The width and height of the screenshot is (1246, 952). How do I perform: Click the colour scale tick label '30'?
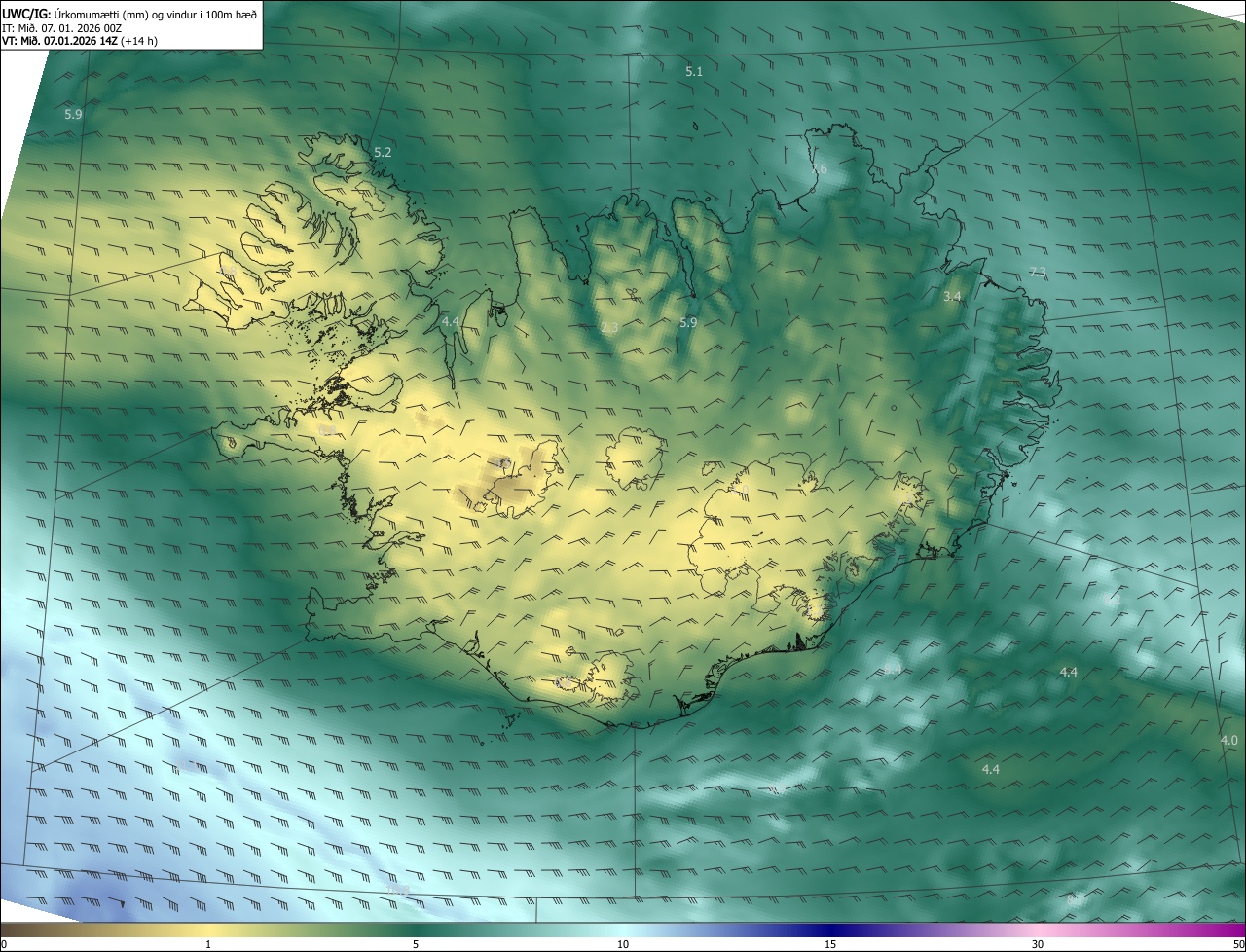tap(1038, 944)
